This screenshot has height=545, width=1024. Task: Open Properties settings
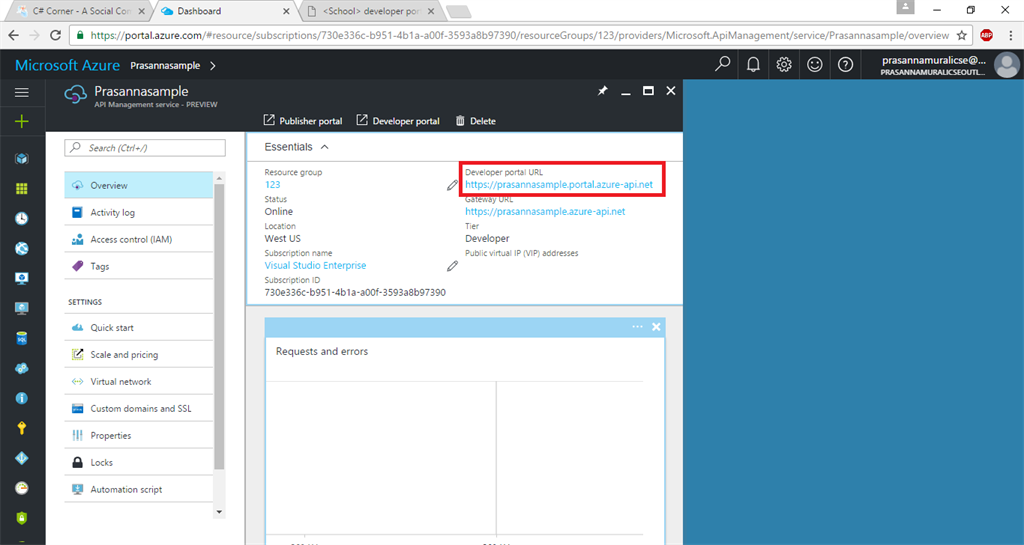pos(138,435)
